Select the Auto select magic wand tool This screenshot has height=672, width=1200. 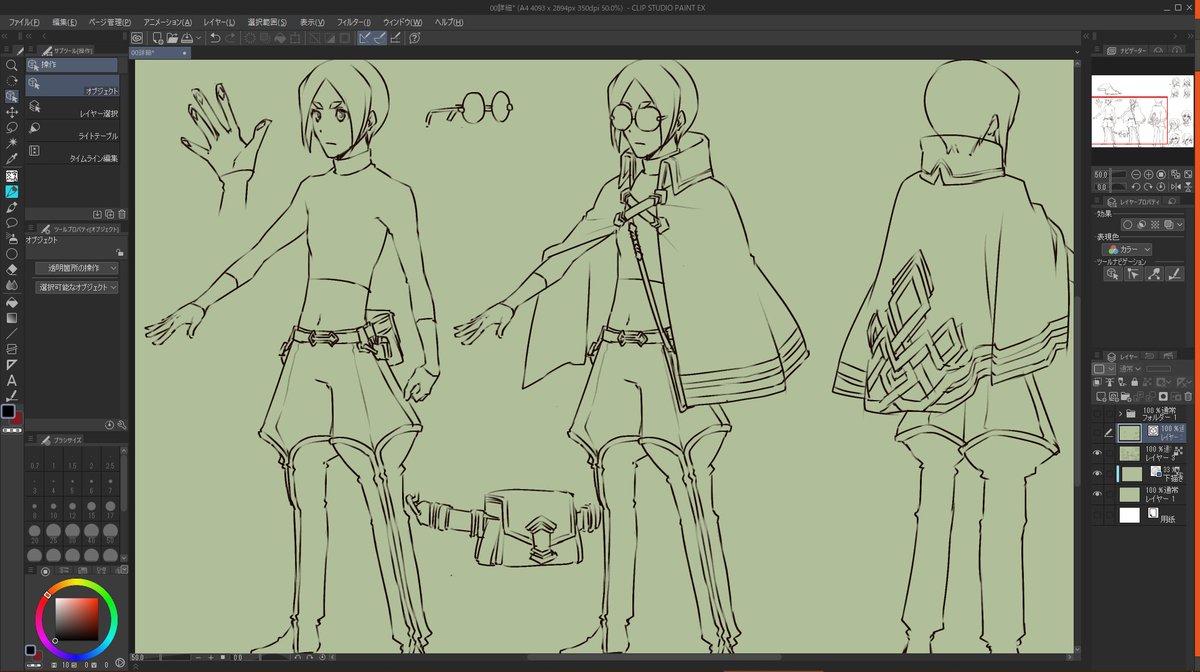point(12,143)
